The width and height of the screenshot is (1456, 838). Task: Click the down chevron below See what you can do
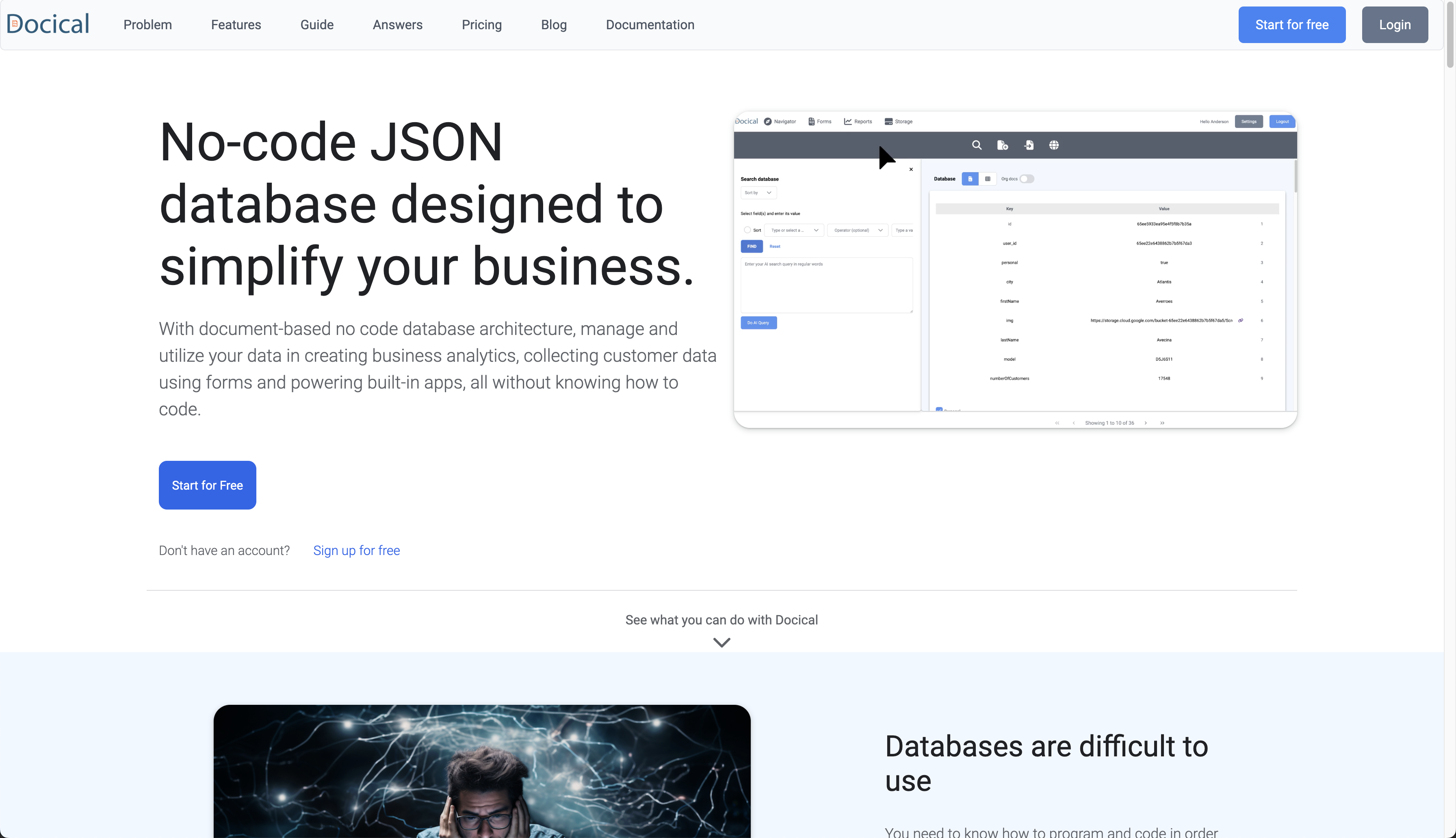click(x=721, y=642)
